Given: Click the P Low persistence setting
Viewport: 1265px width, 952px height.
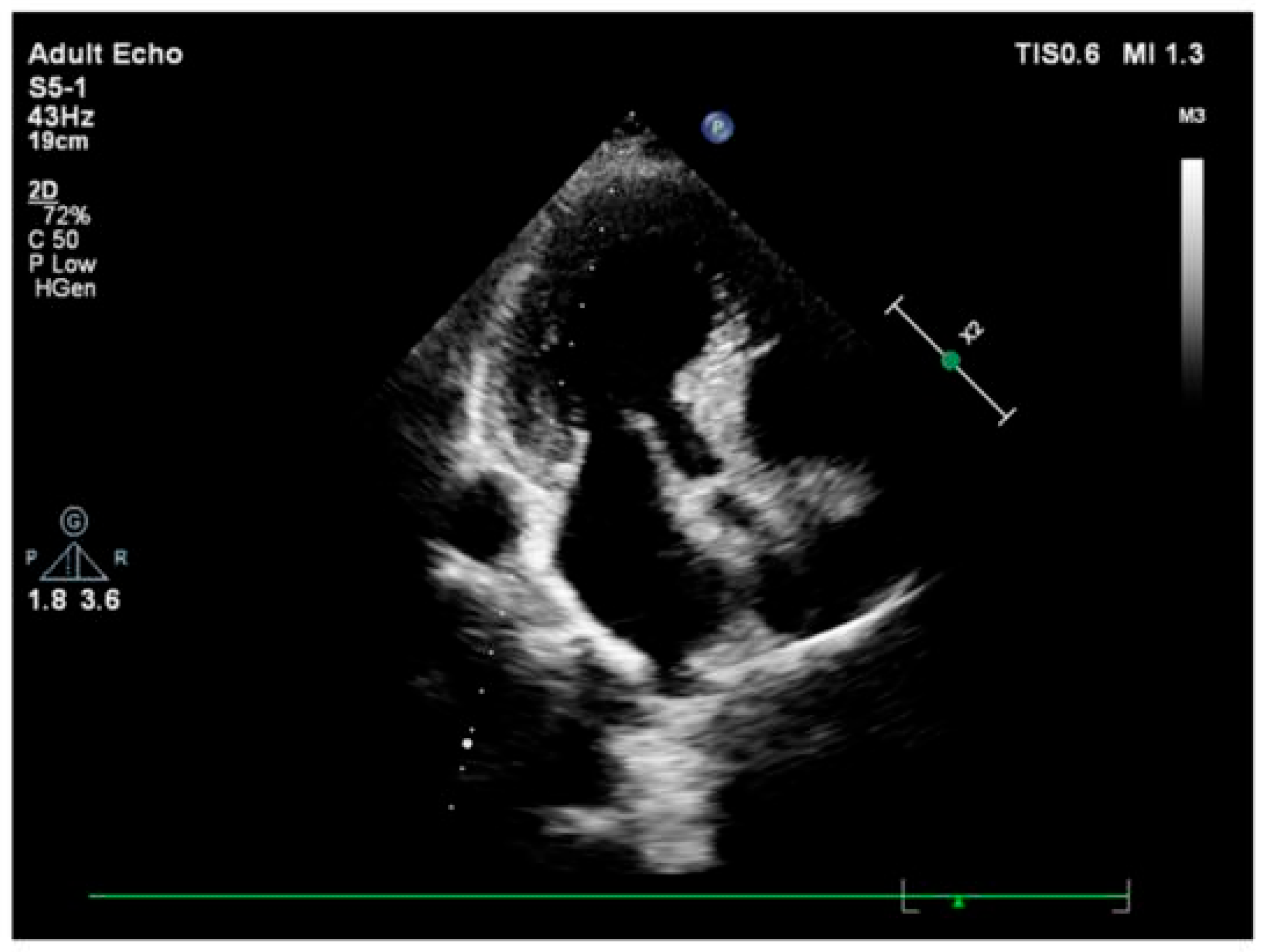Looking at the screenshot, I should point(62,264).
